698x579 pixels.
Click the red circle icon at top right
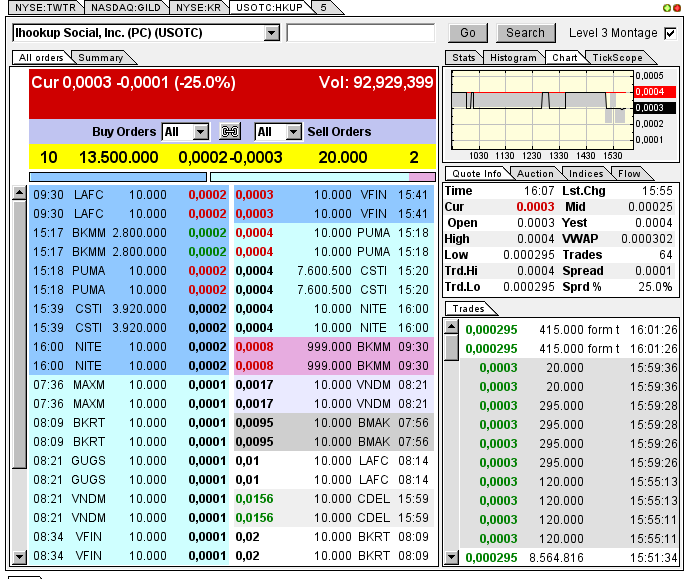[679, 7]
